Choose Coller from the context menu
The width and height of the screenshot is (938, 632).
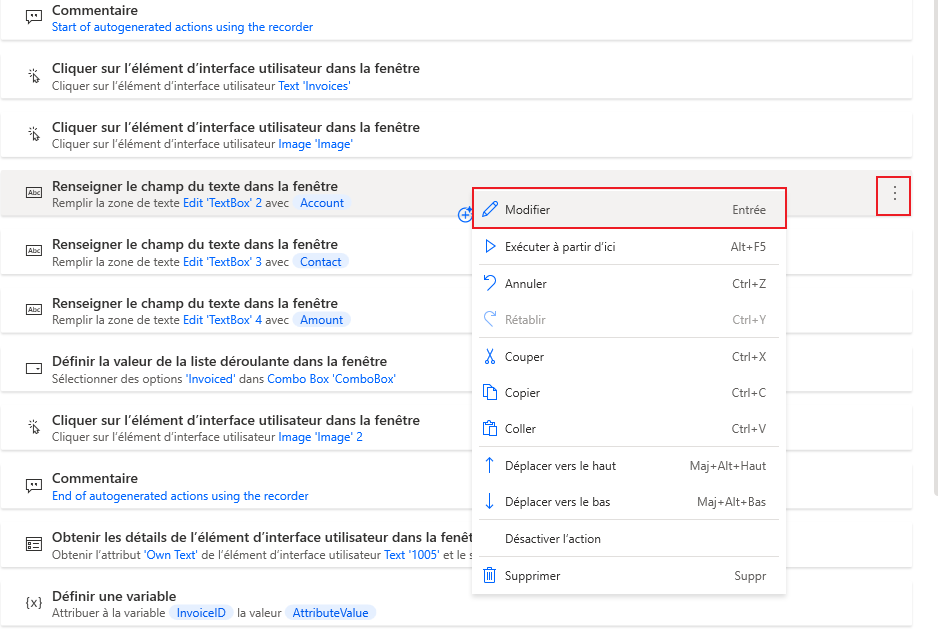(629, 429)
